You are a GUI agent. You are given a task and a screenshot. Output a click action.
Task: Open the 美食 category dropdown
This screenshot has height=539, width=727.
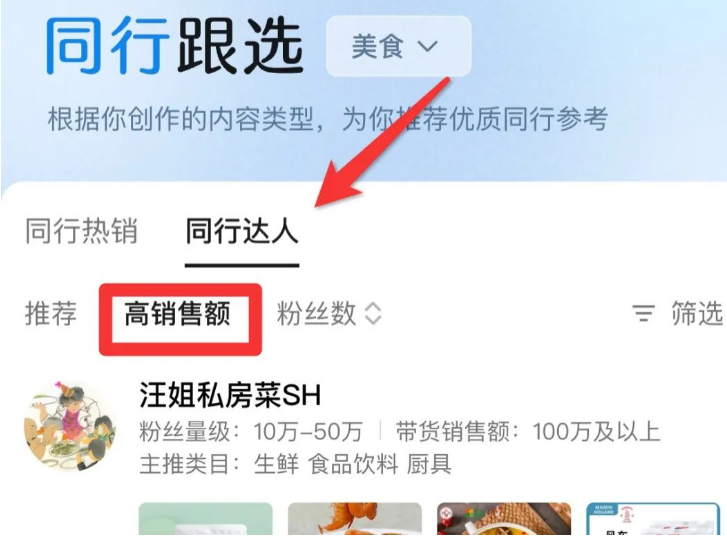pyautogui.click(x=399, y=46)
